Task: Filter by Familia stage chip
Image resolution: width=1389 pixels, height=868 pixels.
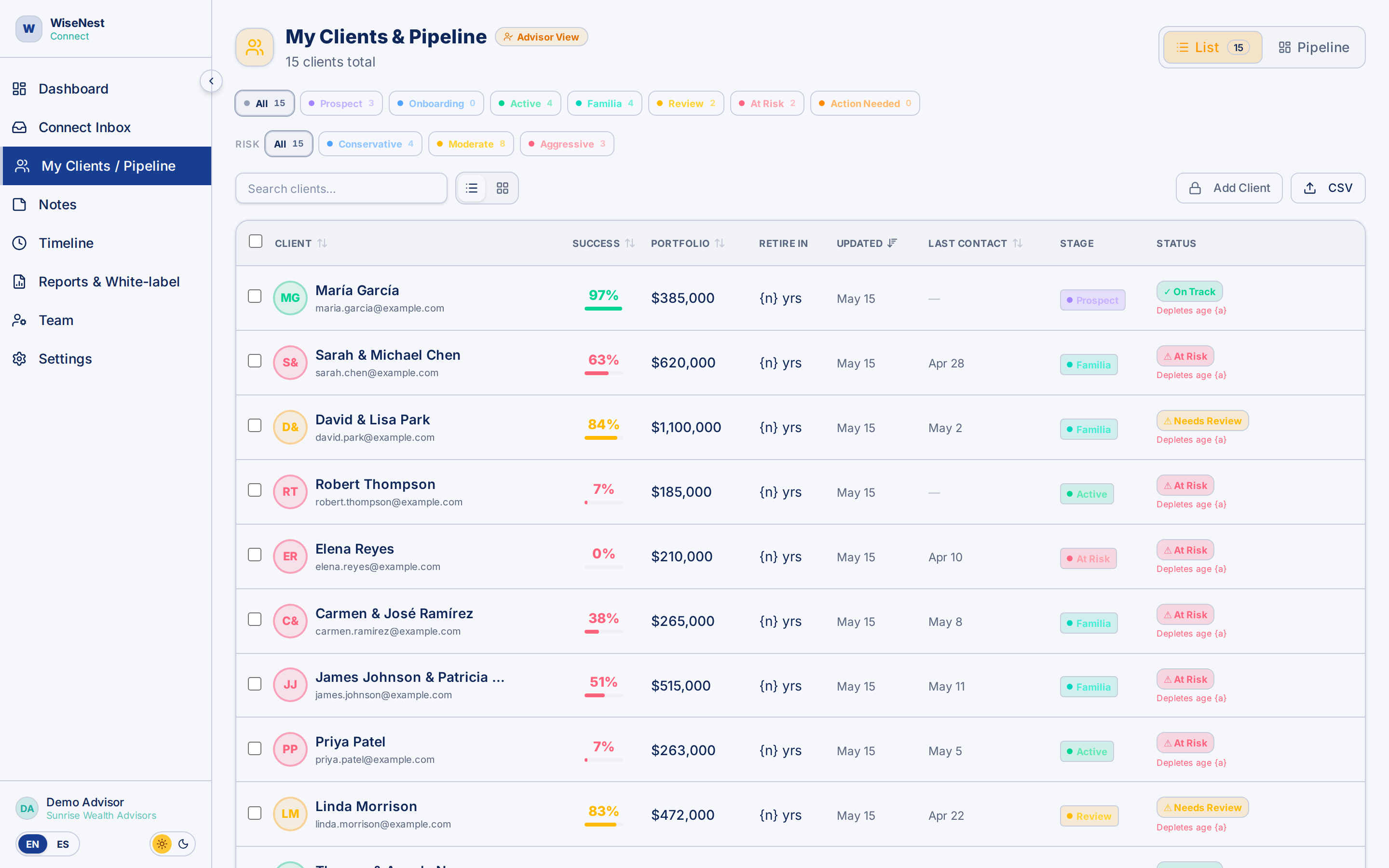Action: click(x=604, y=103)
